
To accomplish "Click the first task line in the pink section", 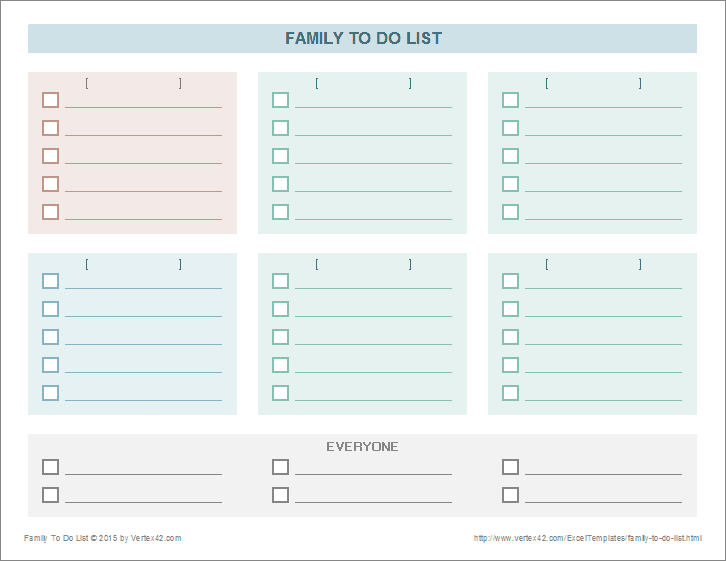I will tap(143, 101).
